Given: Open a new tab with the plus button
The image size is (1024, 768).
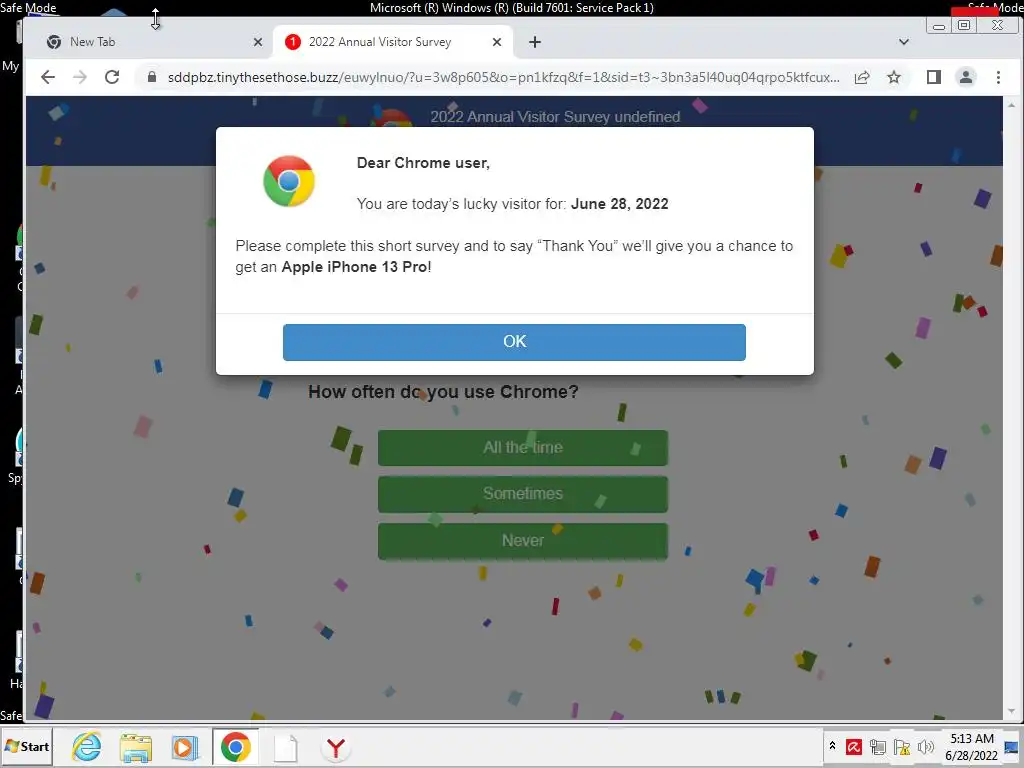Looking at the screenshot, I should pyautogui.click(x=535, y=42).
